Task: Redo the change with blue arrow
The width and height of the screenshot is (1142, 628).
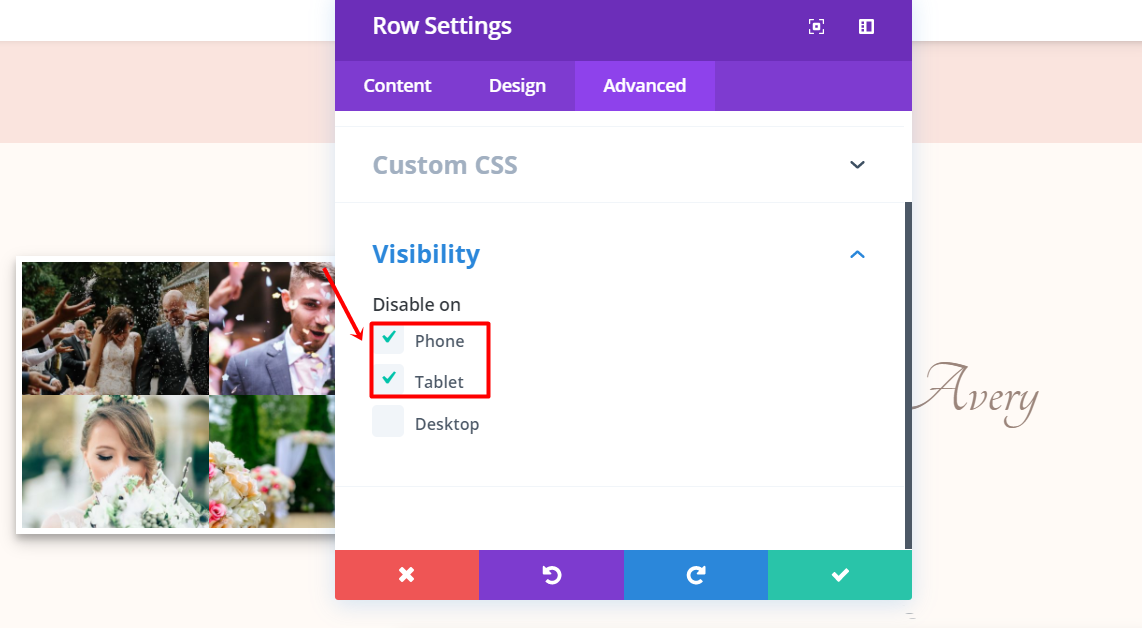Action: coord(696,574)
